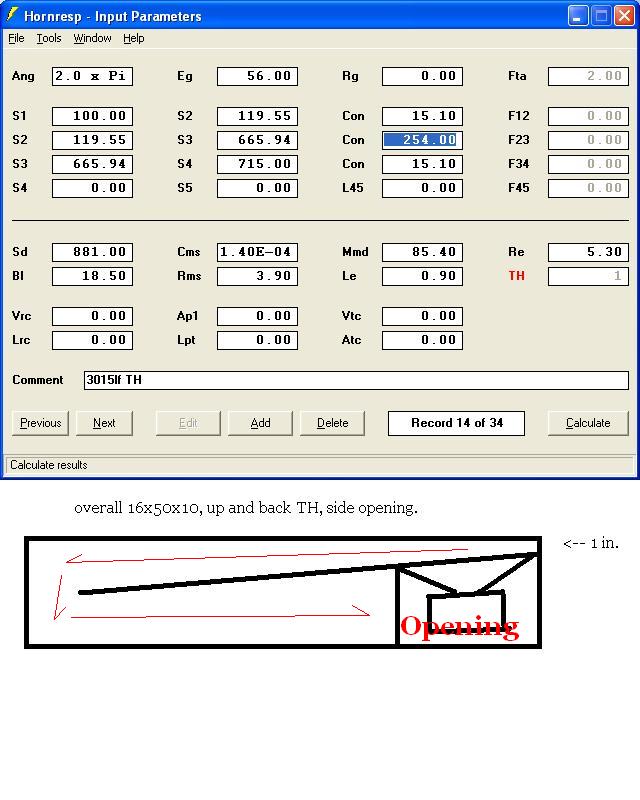The height and width of the screenshot is (800, 640).
Task: Click the 'Calculate results' status bar text
Action: [x=49, y=465]
